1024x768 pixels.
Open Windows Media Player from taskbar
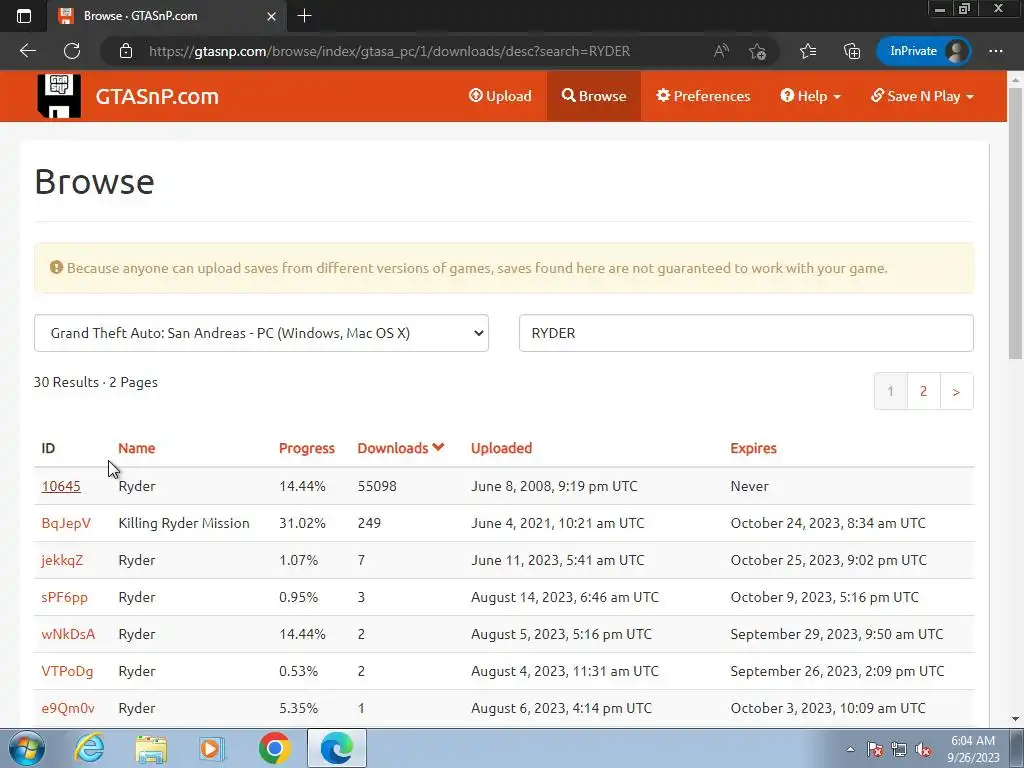tap(212, 749)
